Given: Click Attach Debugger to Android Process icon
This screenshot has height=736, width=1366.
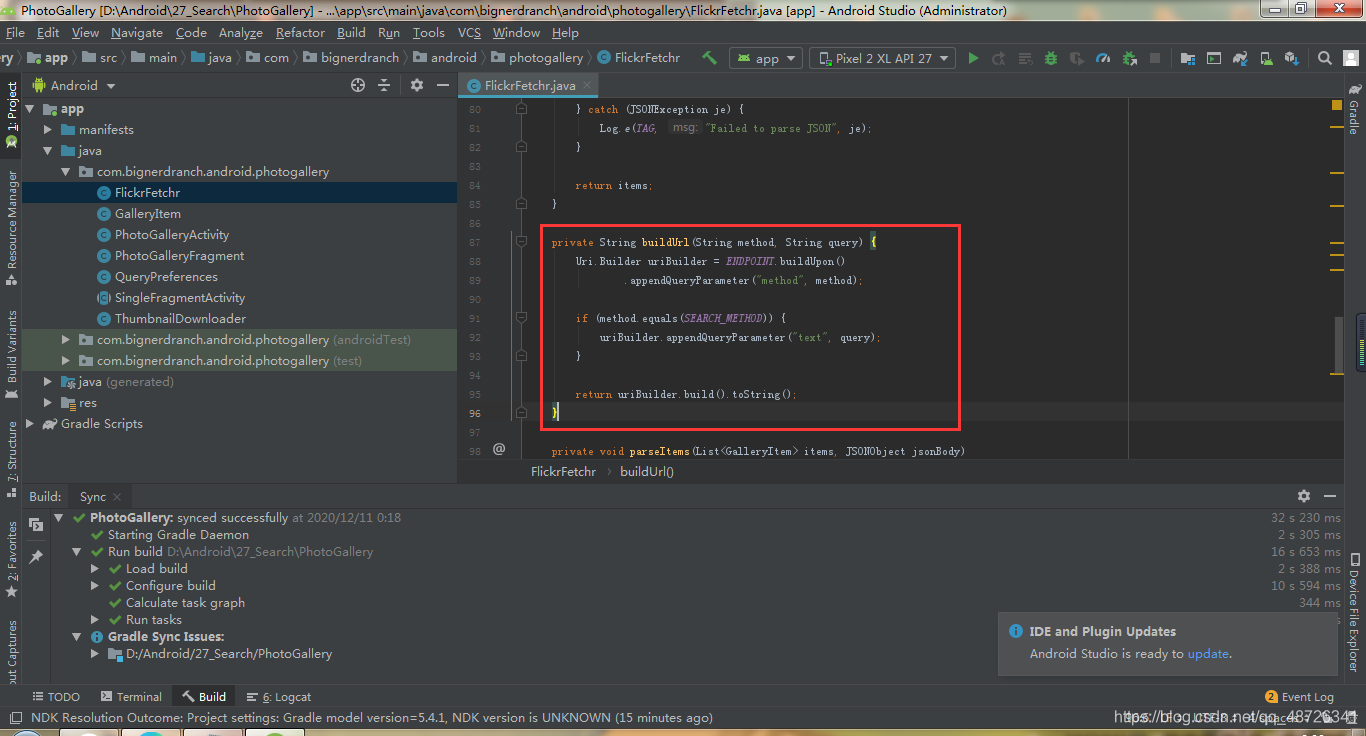Looking at the screenshot, I should pos(1129,58).
